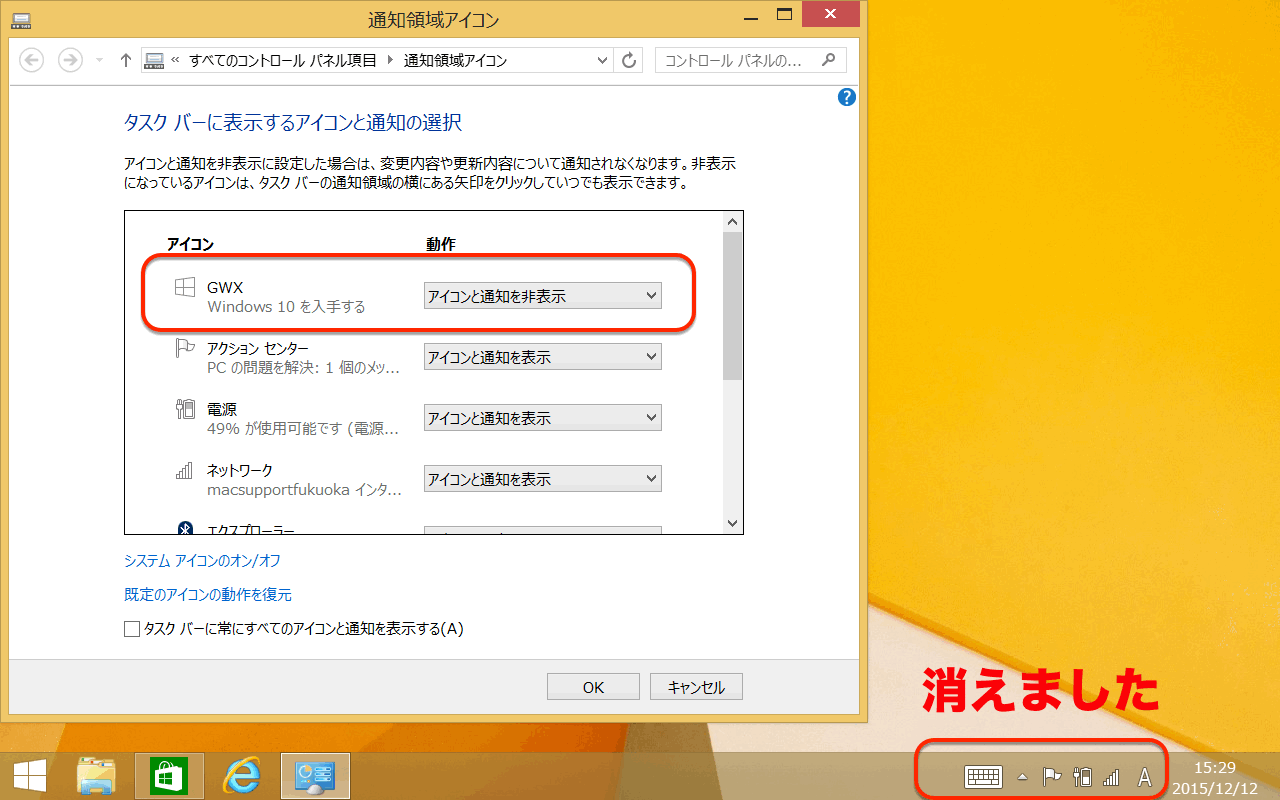This screenshot has width=1280, height=800.
Task: Click the Control Panel search field
Action: tap(740, 60)
